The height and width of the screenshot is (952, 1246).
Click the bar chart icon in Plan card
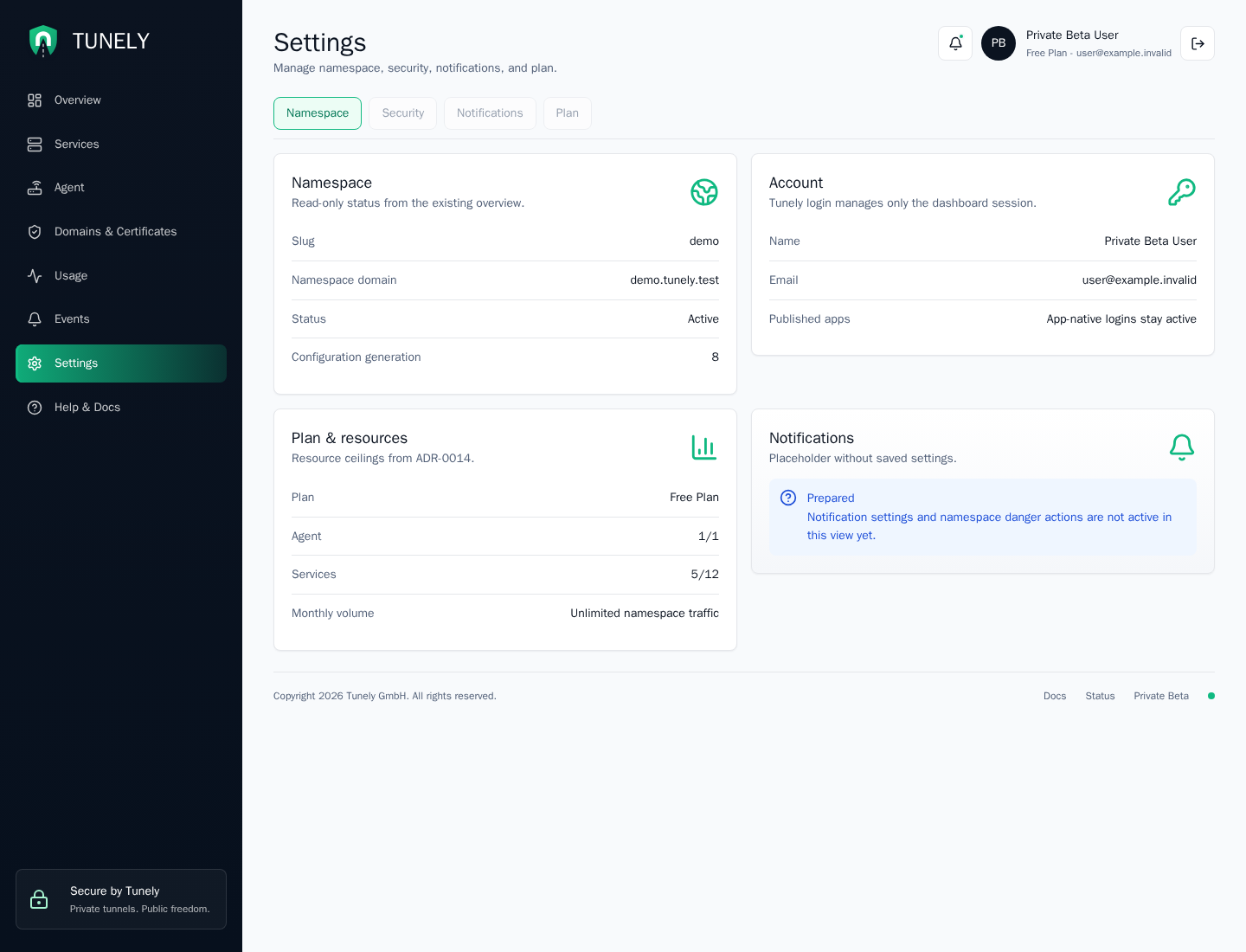click(x=704, y=447)
